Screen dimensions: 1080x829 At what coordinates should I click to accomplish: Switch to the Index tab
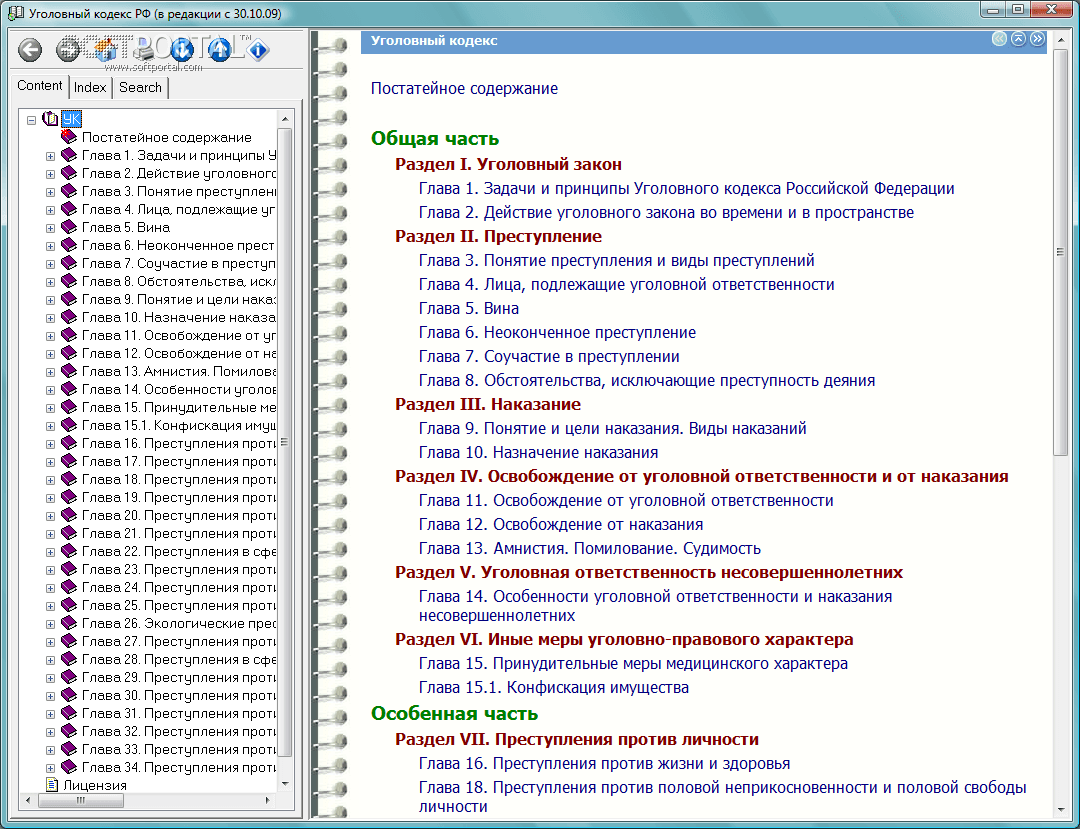click(x=90, y=87)
